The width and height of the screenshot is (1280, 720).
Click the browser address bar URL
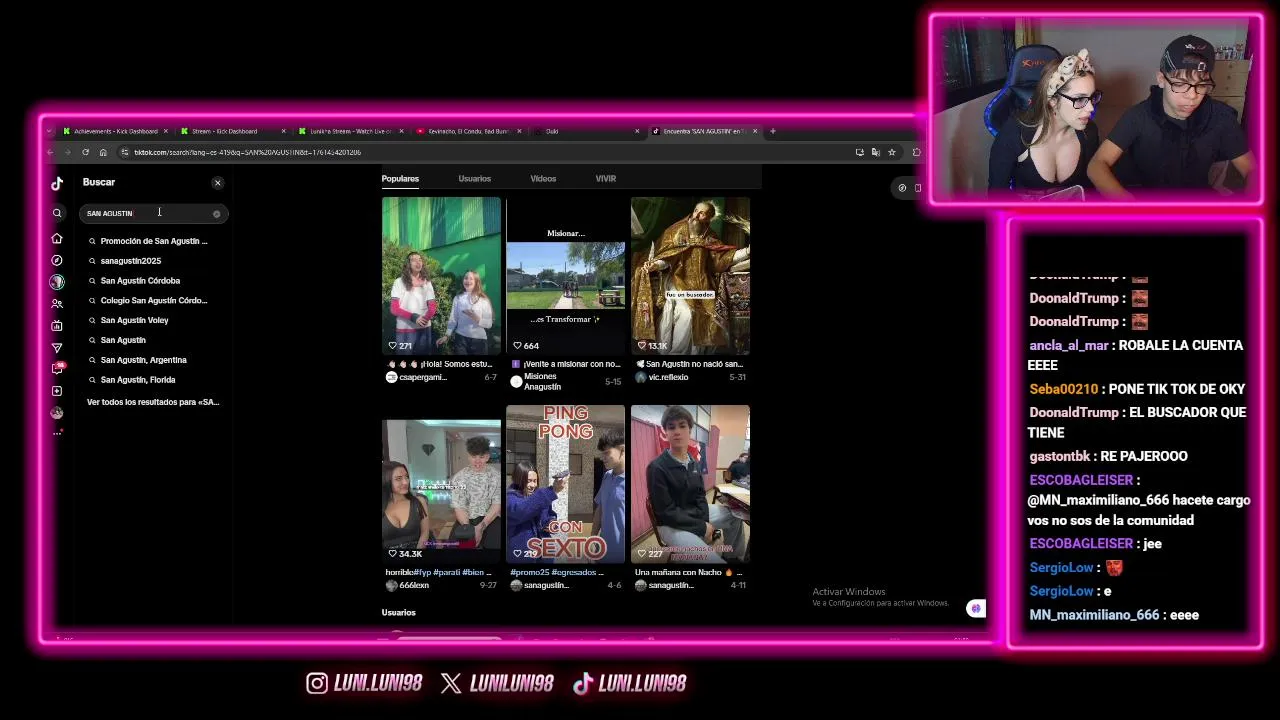[x=247, y=152]
